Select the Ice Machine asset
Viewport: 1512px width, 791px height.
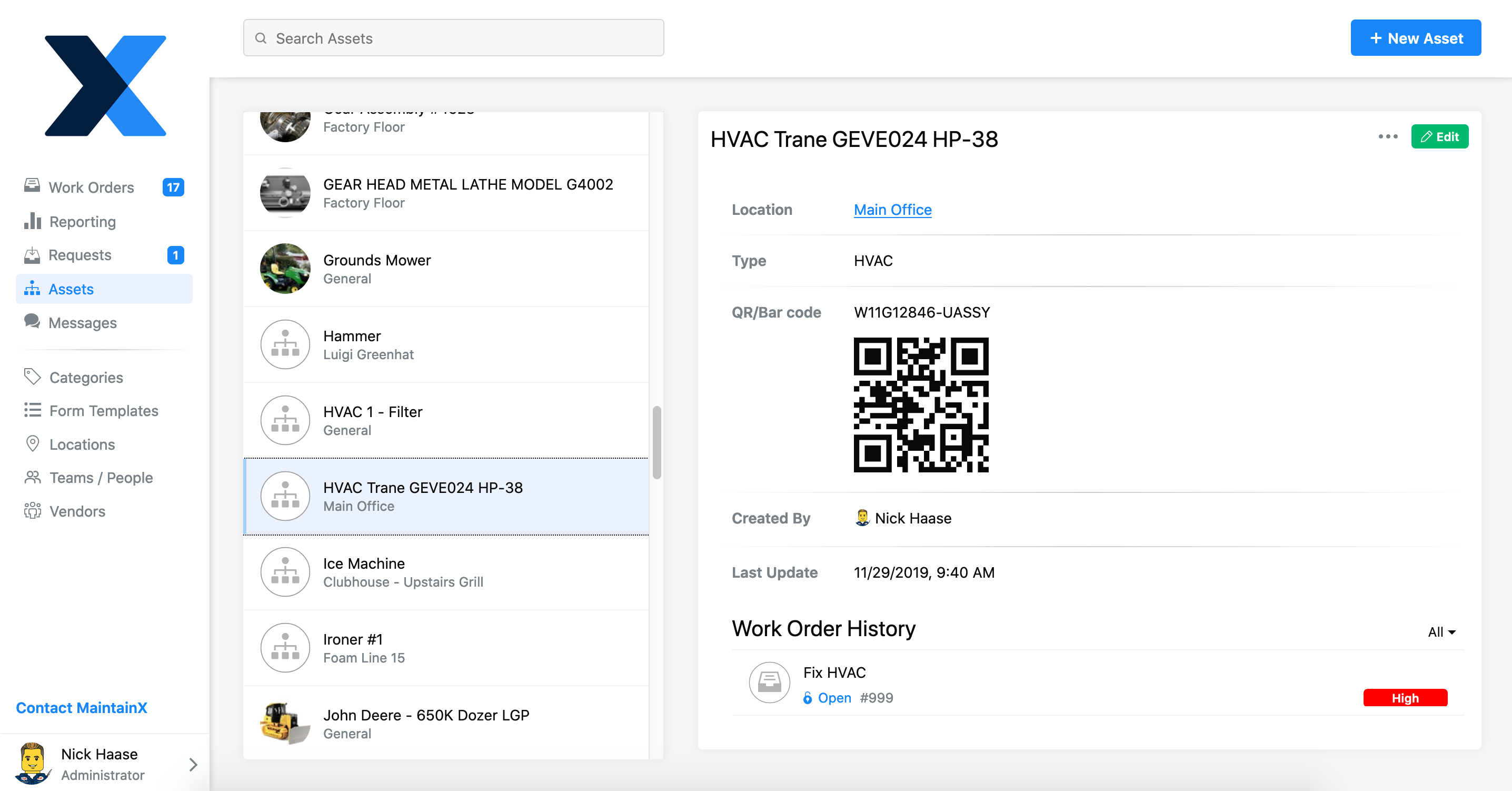point(446,572)
